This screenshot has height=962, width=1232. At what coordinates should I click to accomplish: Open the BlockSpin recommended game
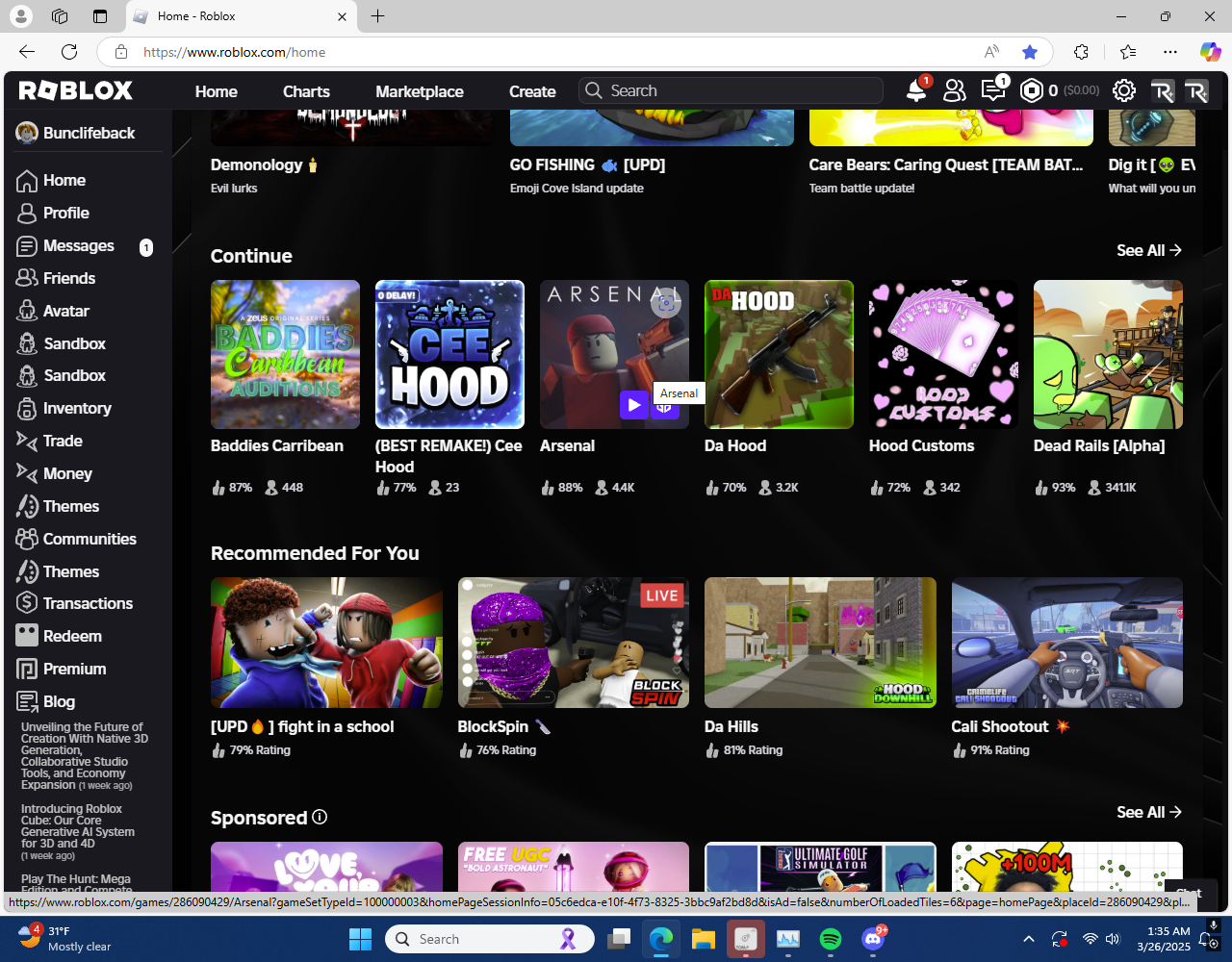point(574,643)
